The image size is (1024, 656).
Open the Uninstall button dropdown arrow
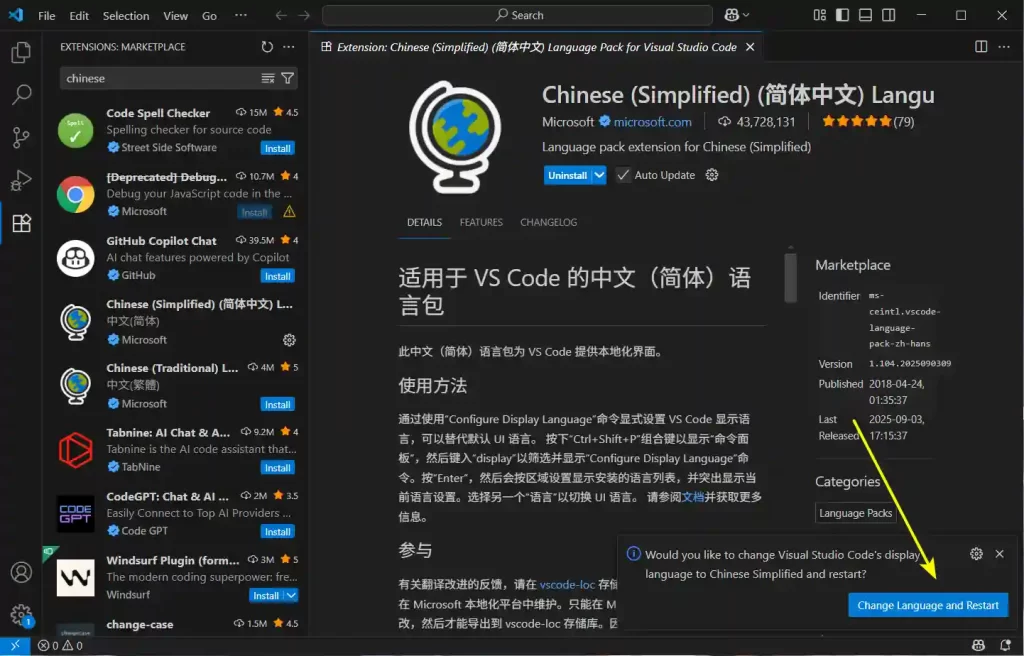599,175
